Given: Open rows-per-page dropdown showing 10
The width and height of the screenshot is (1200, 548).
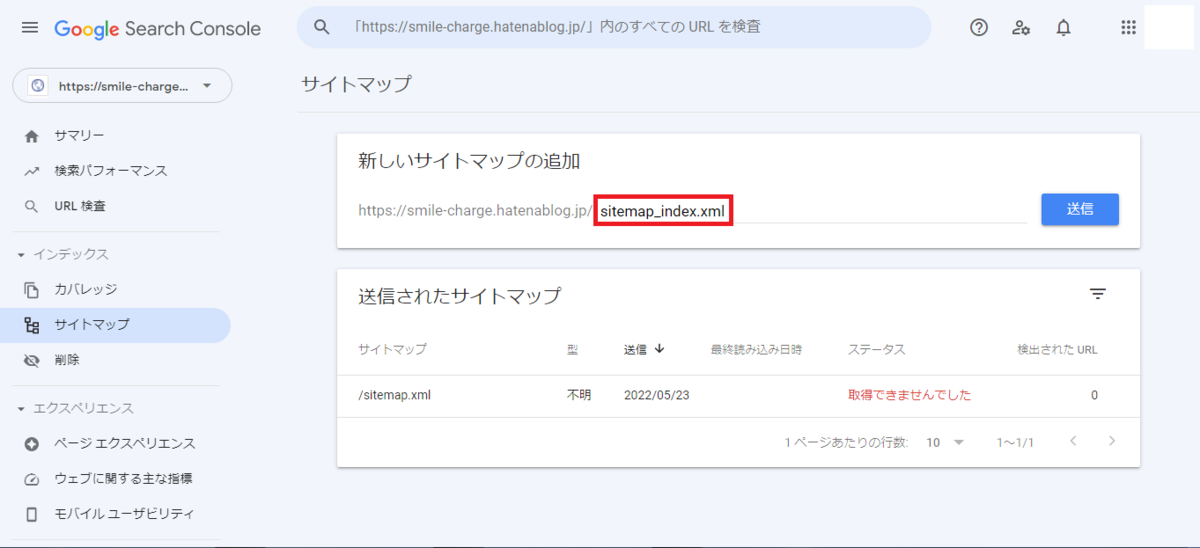Looking at the screenshot, I should click(944, 442).
